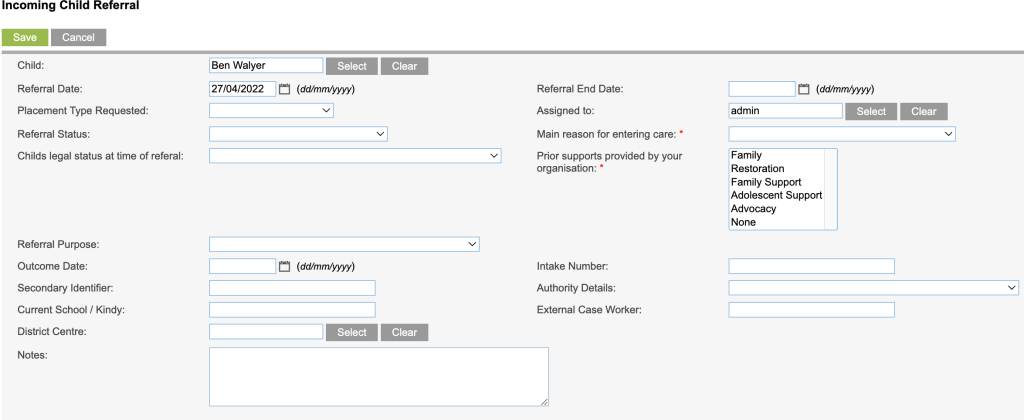Open the Referral Date calendar picker
Image resolution: width=1024 pixels, height=420 pixels.
click(284, 89)
